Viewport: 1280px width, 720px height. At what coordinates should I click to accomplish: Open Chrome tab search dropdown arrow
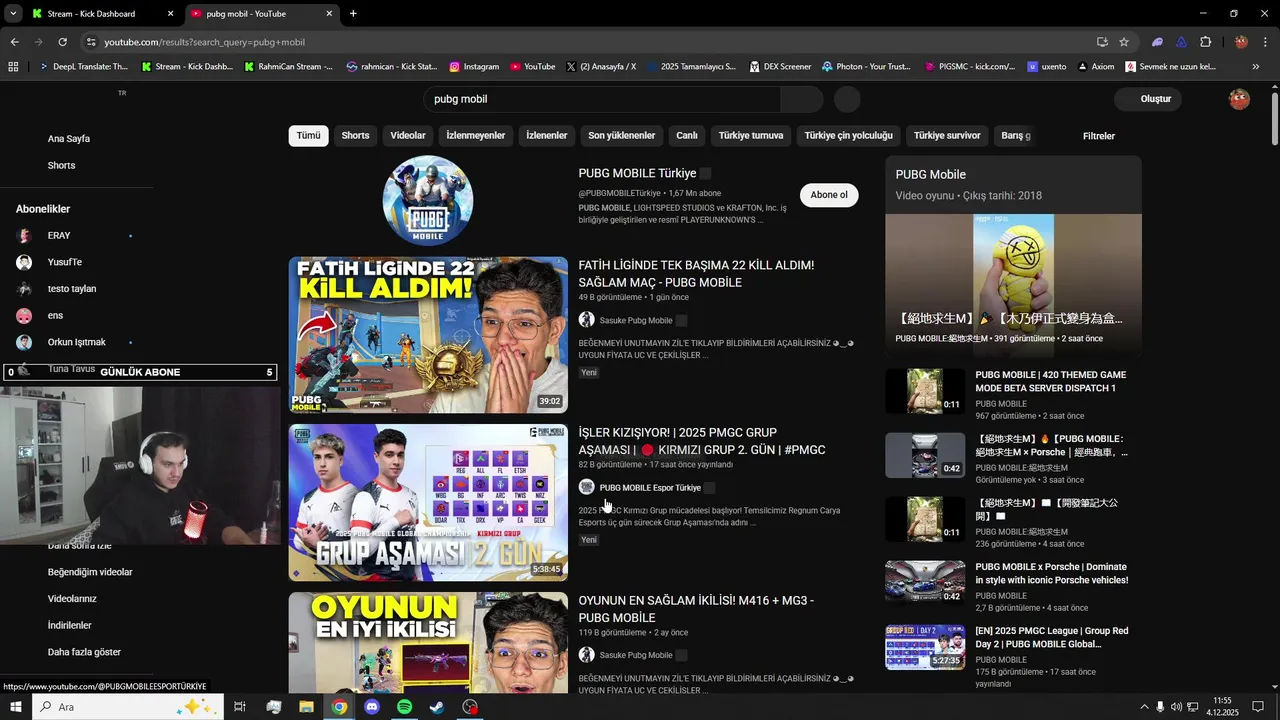13,14
